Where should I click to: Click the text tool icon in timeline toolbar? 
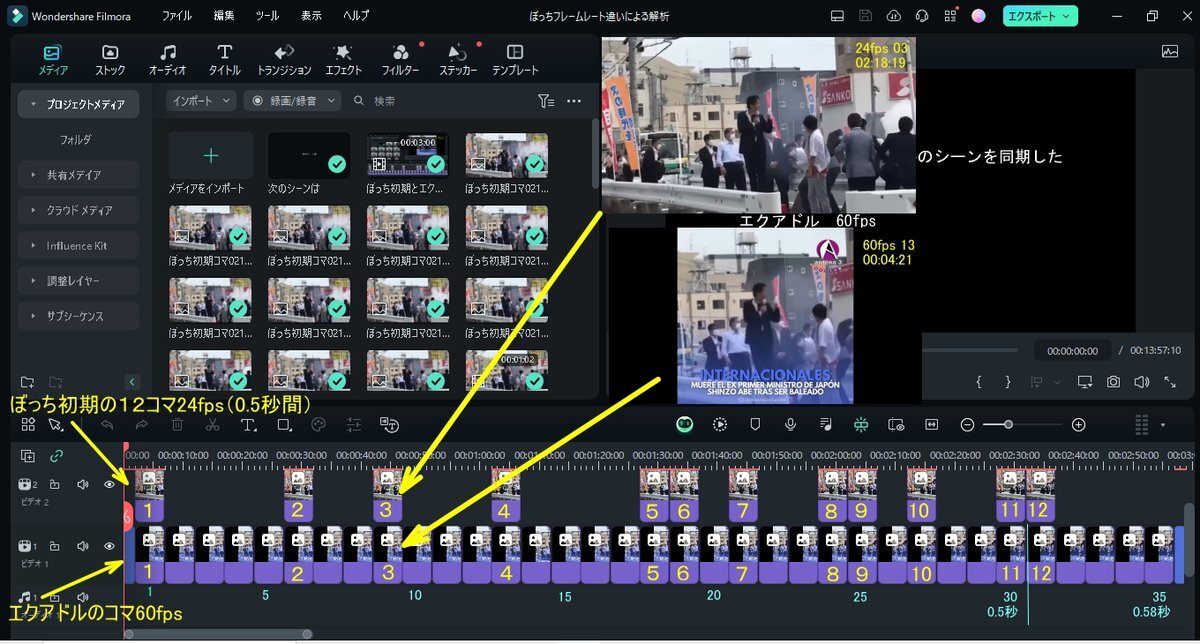248,425
